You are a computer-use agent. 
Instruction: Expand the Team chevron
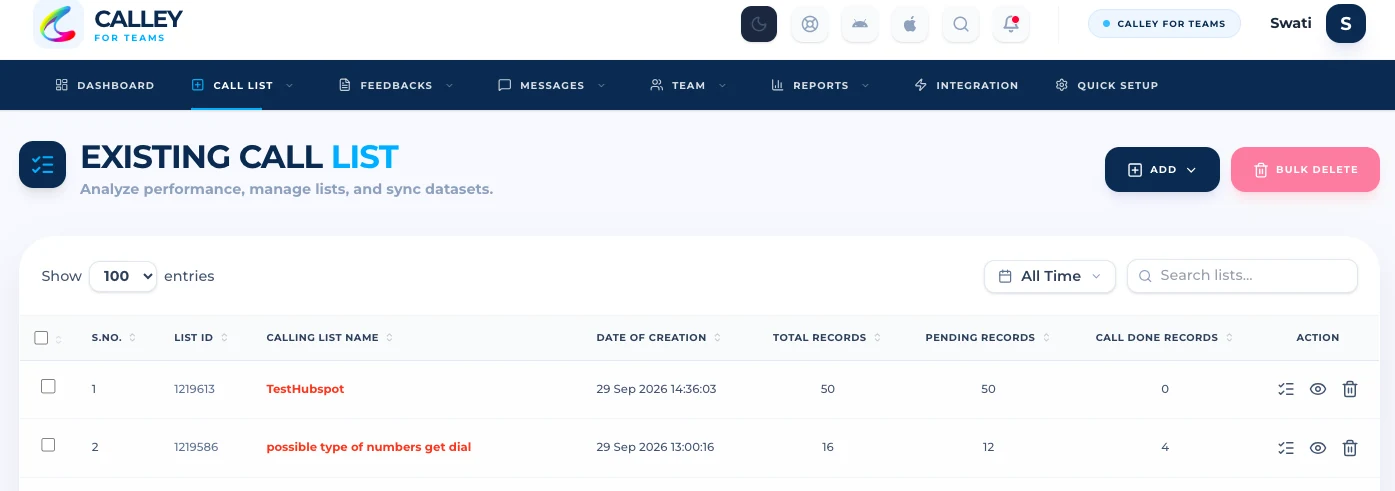click(722, 85)
